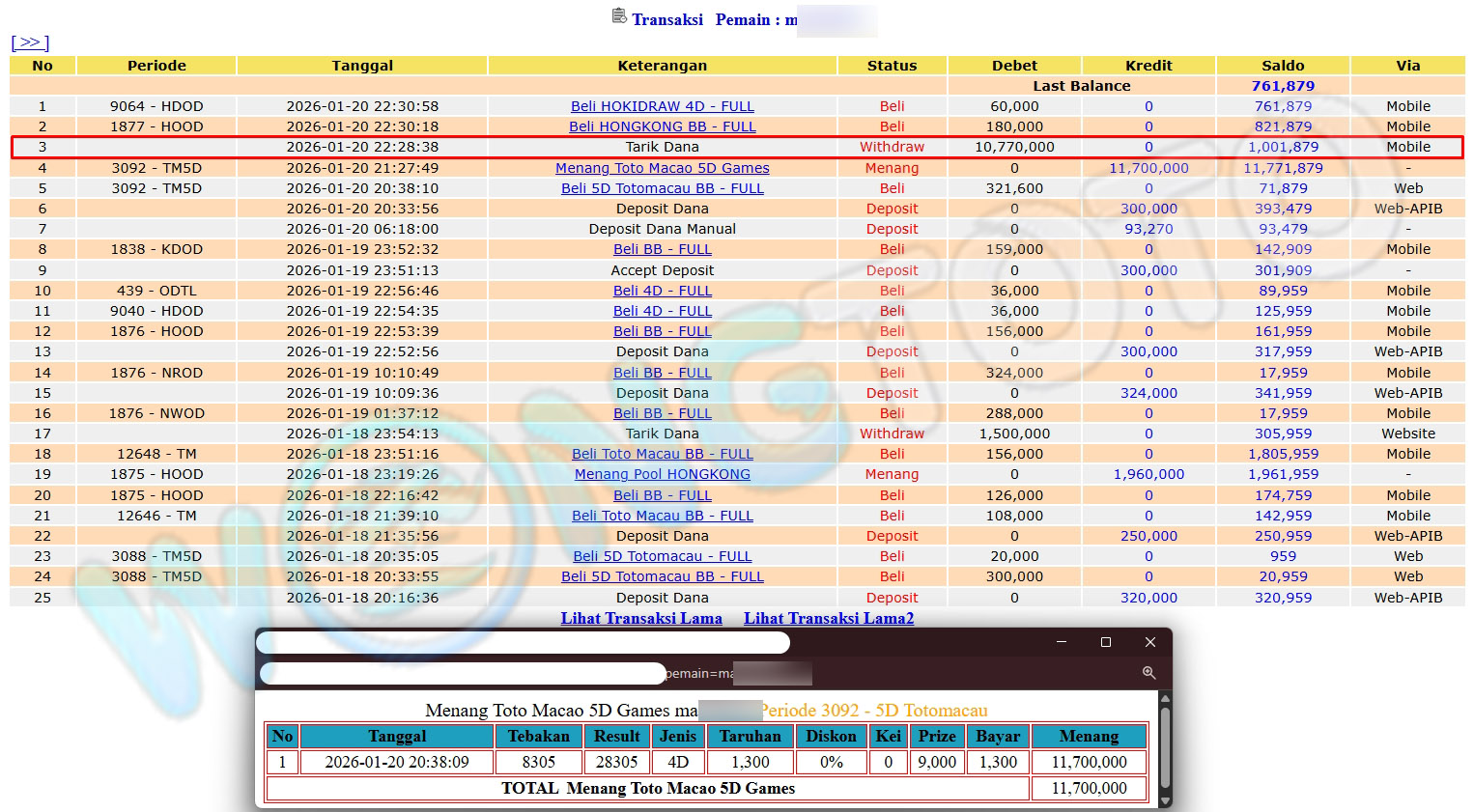Screen dimensions: 1474x812
Task: Open Beli Toto Macau BB - FULL for 12648 - TM
Action: pos(662,454)
